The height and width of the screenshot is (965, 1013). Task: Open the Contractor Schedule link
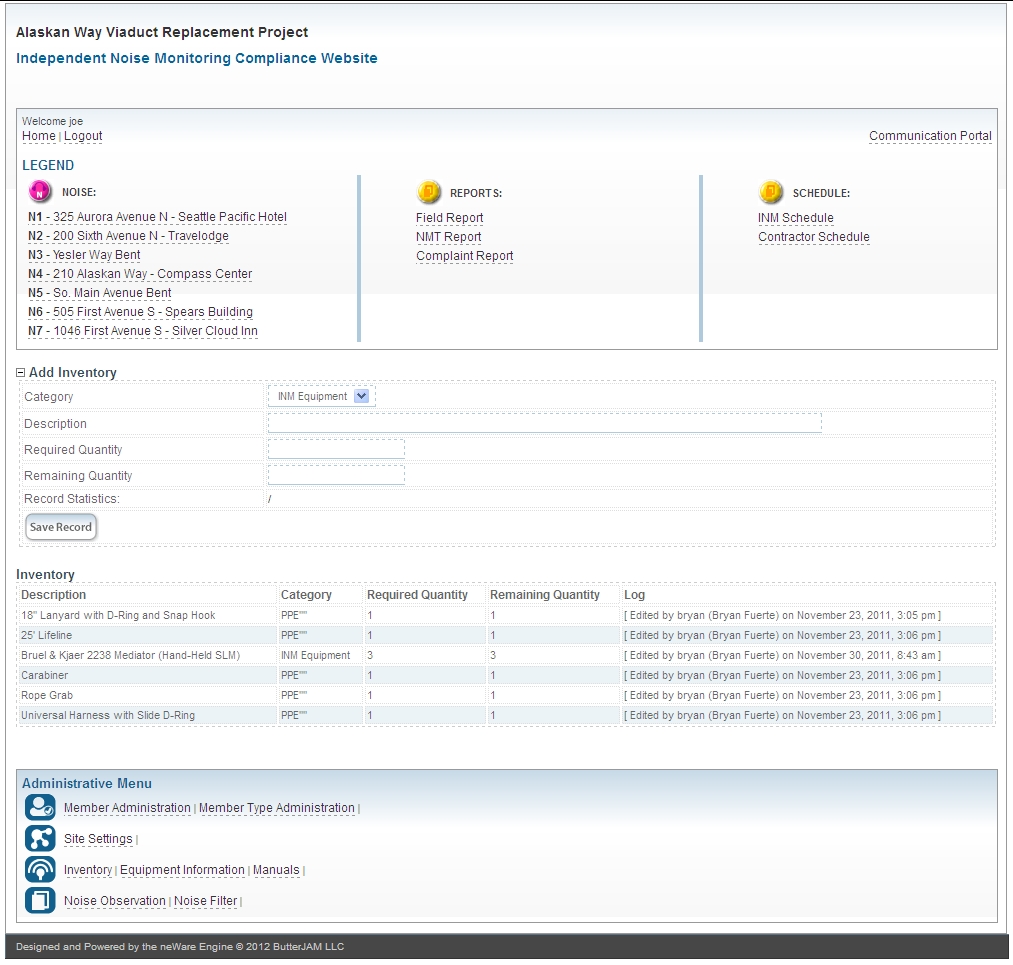pyautogui.click(x=813, y=237)
